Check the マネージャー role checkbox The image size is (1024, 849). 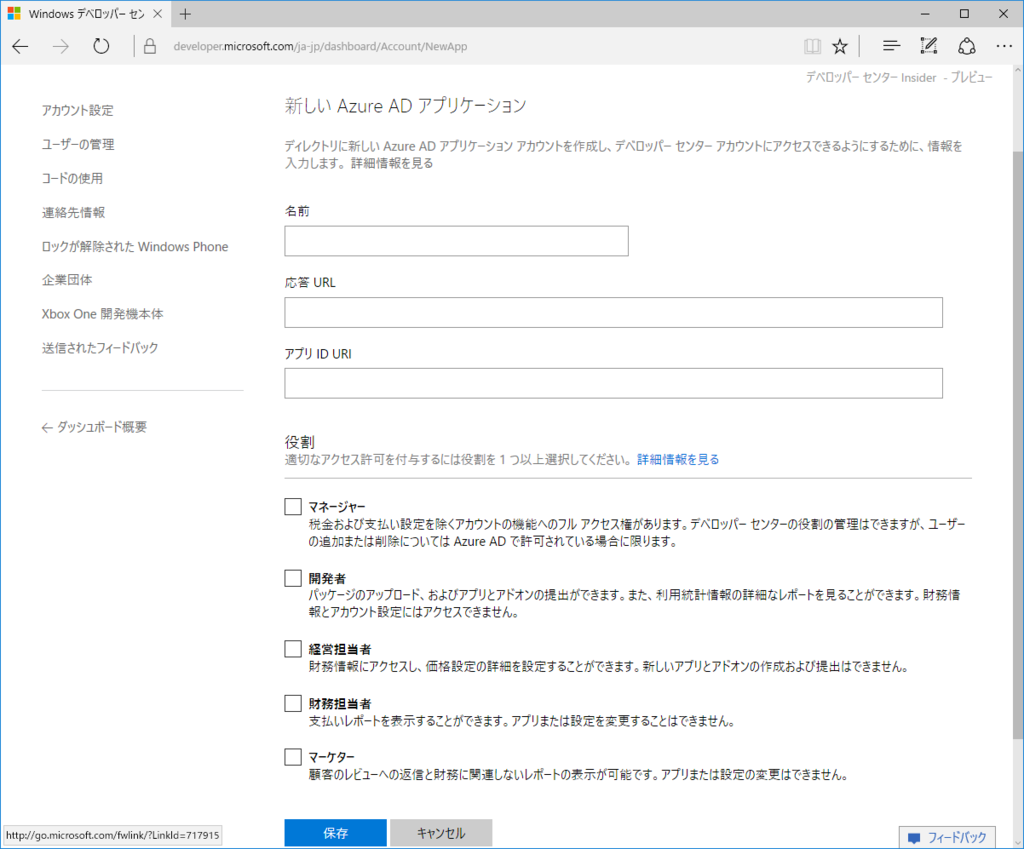coord(293,507)
